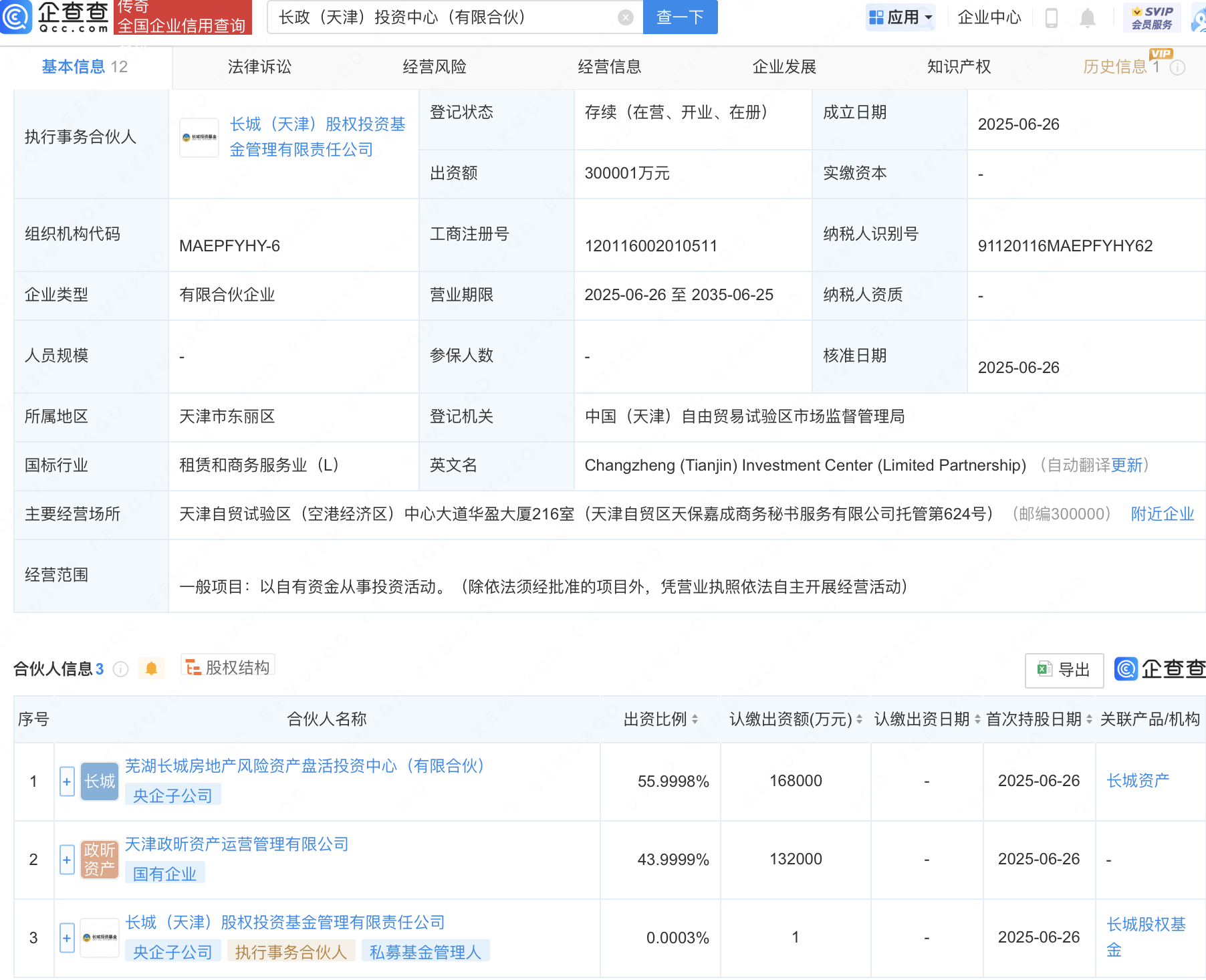1206x980 pixels.
Task: Click the 导出 export button
Action: click(x=1064, y=670)
